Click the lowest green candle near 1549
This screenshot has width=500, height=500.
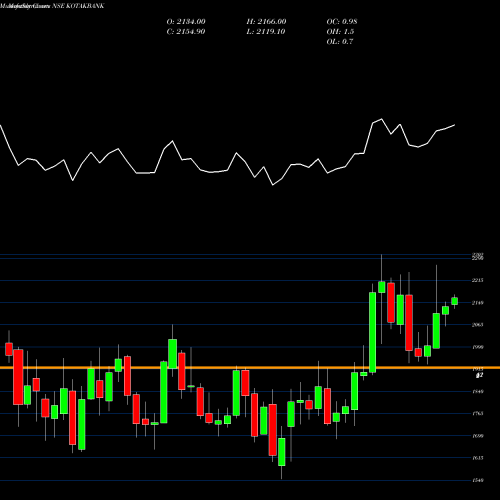point(282,452)
